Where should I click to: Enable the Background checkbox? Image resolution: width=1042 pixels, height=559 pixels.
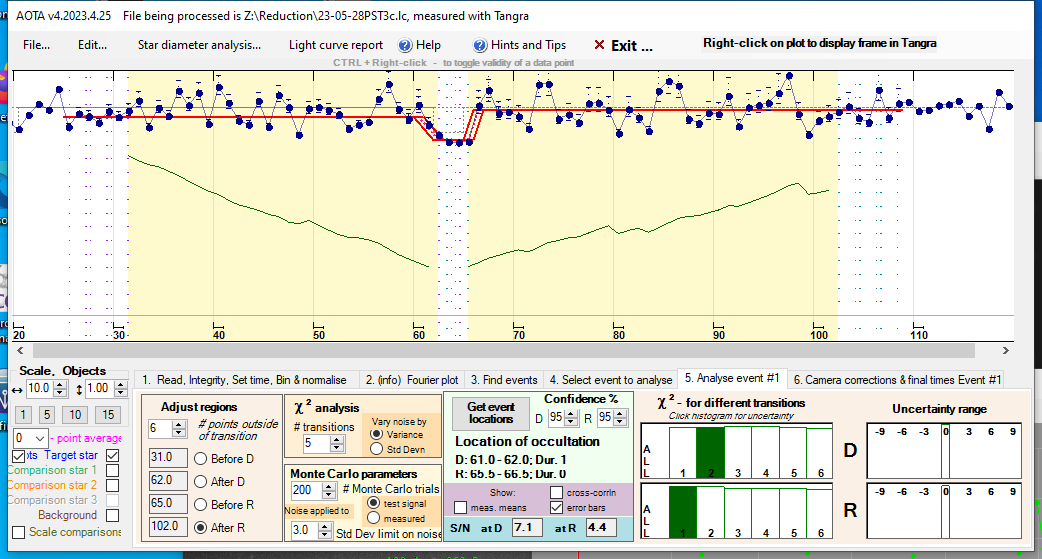coord(113,515)
